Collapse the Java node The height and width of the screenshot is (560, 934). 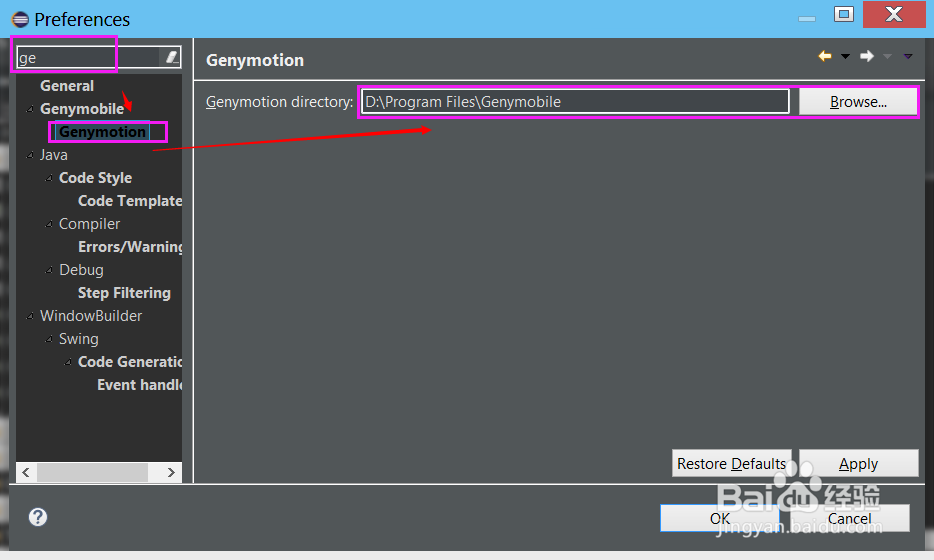pos(30,155)
